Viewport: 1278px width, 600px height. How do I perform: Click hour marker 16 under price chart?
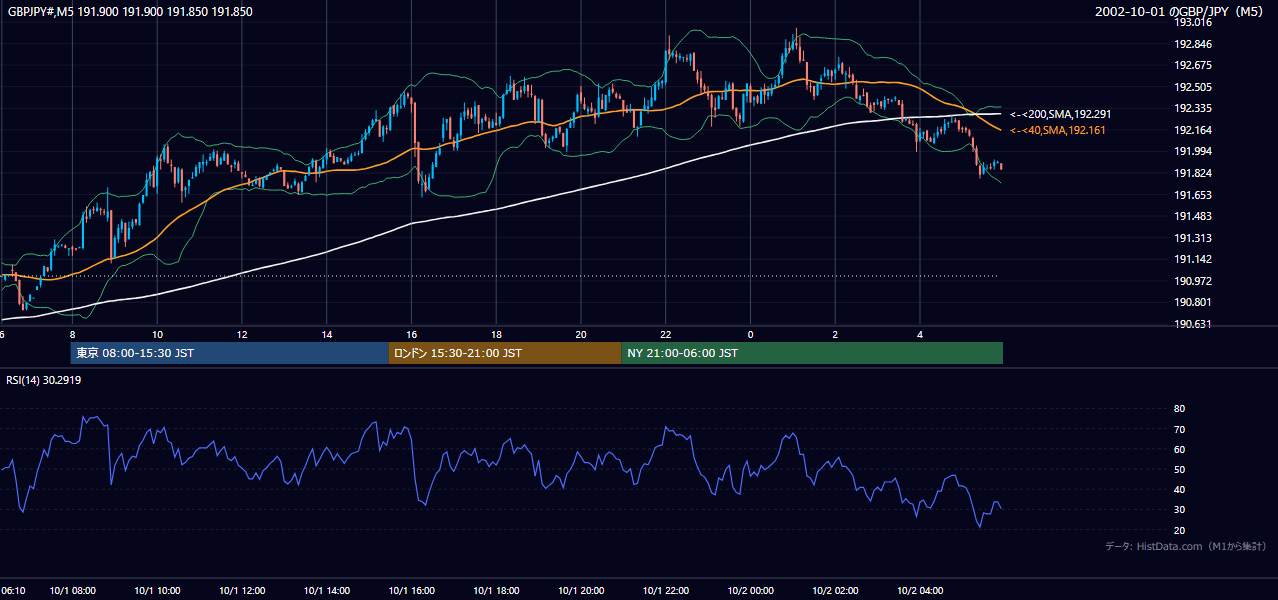(x=412, y=334)
